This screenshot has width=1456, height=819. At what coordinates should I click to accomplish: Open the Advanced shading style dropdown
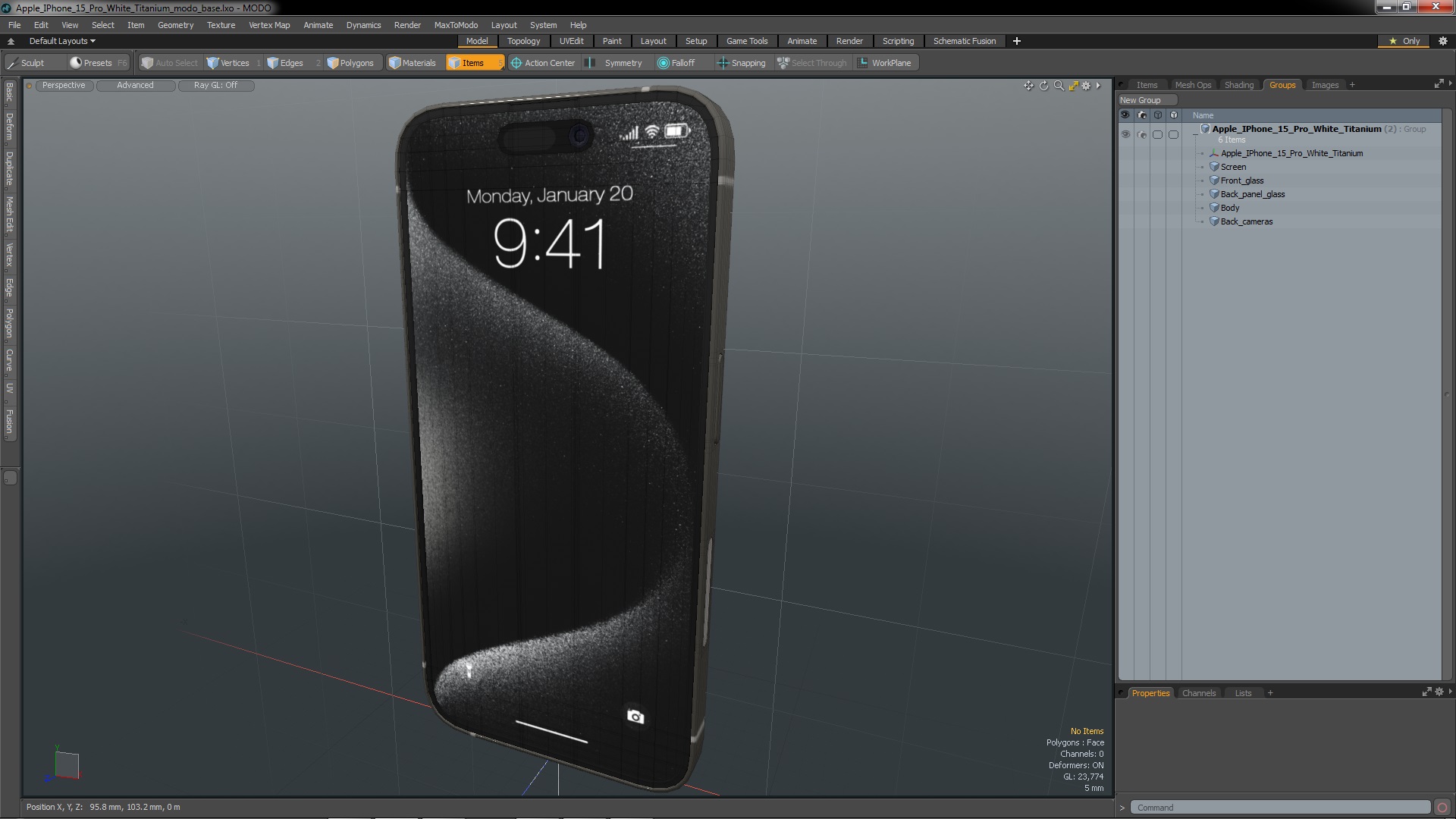(x=135, y=85)
